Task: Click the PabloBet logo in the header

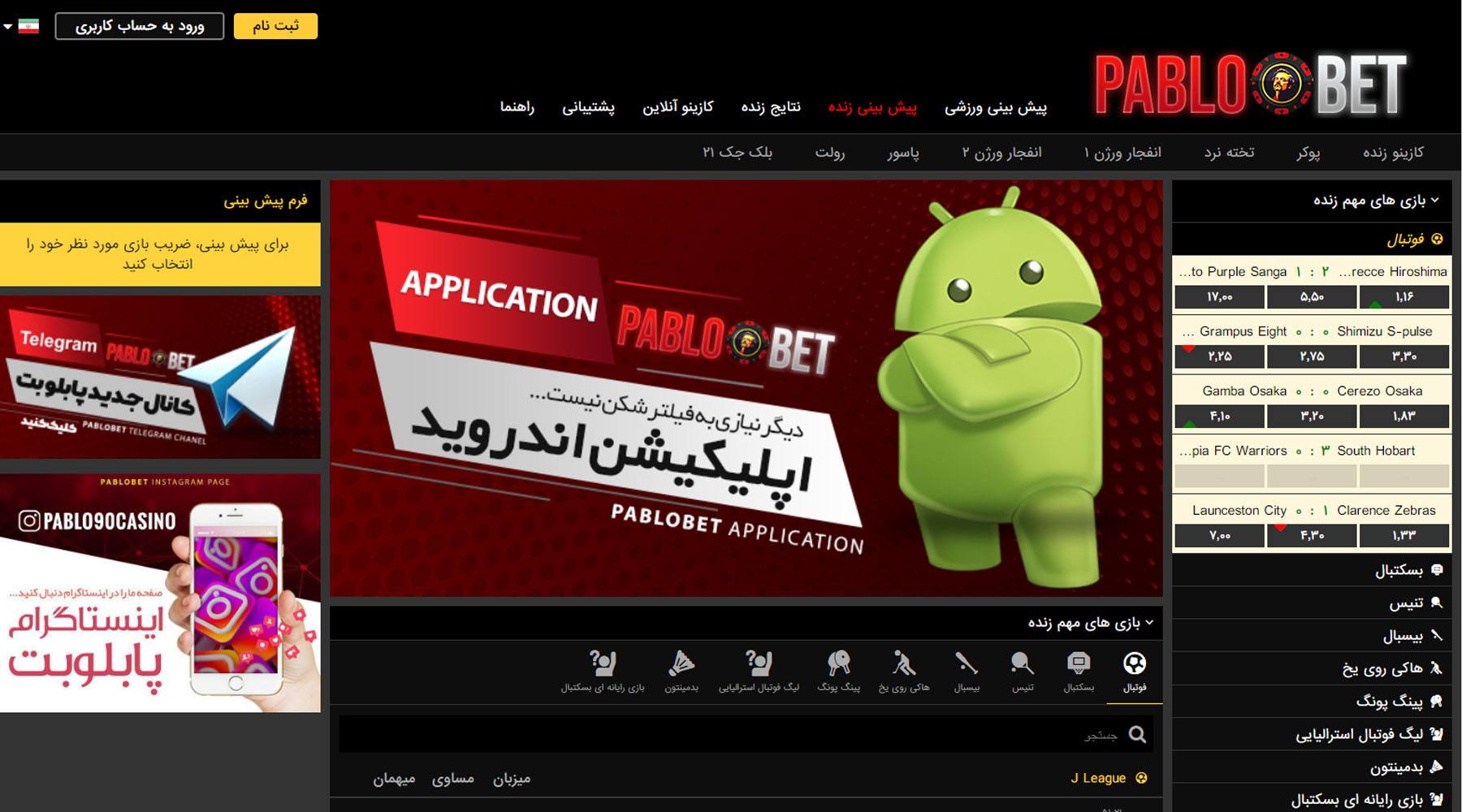Action: pyautogui.click(x=1250, y=84)
